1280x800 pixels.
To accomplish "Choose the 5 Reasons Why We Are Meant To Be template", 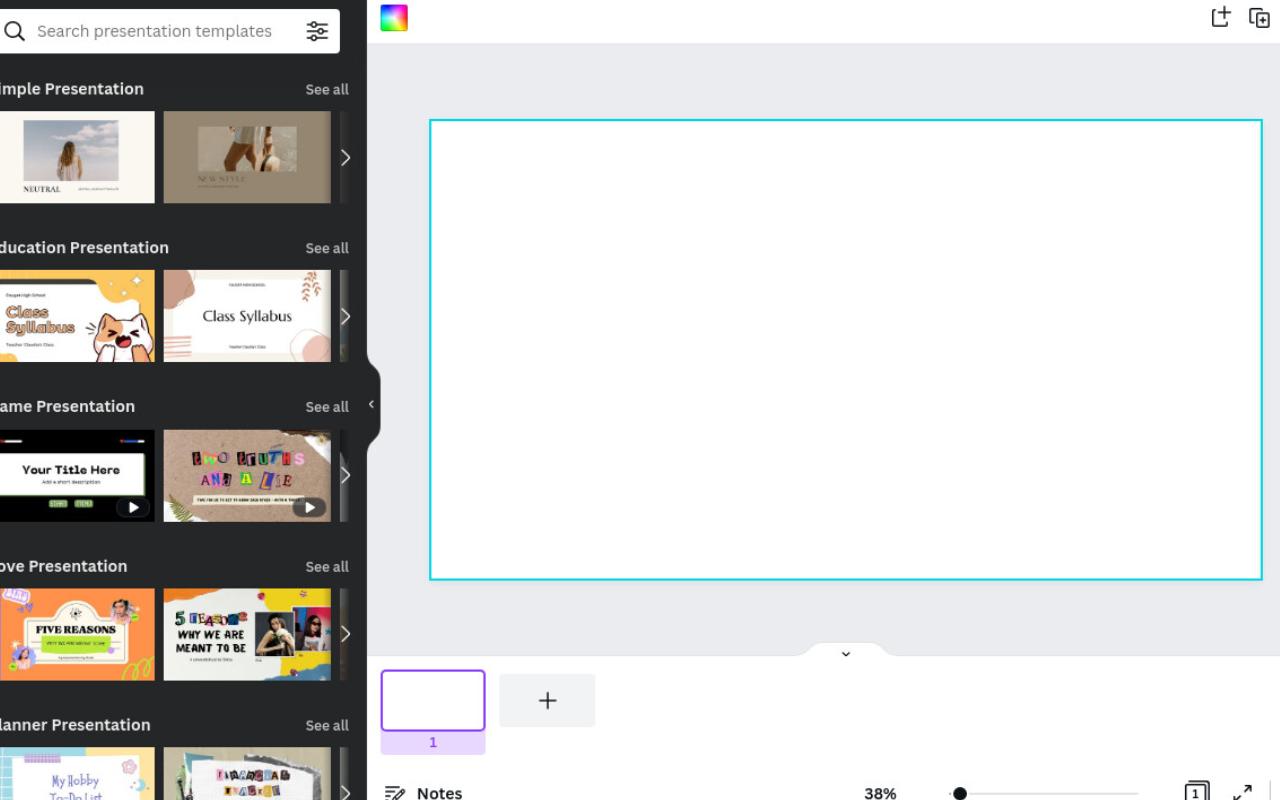I will point(247,634).
